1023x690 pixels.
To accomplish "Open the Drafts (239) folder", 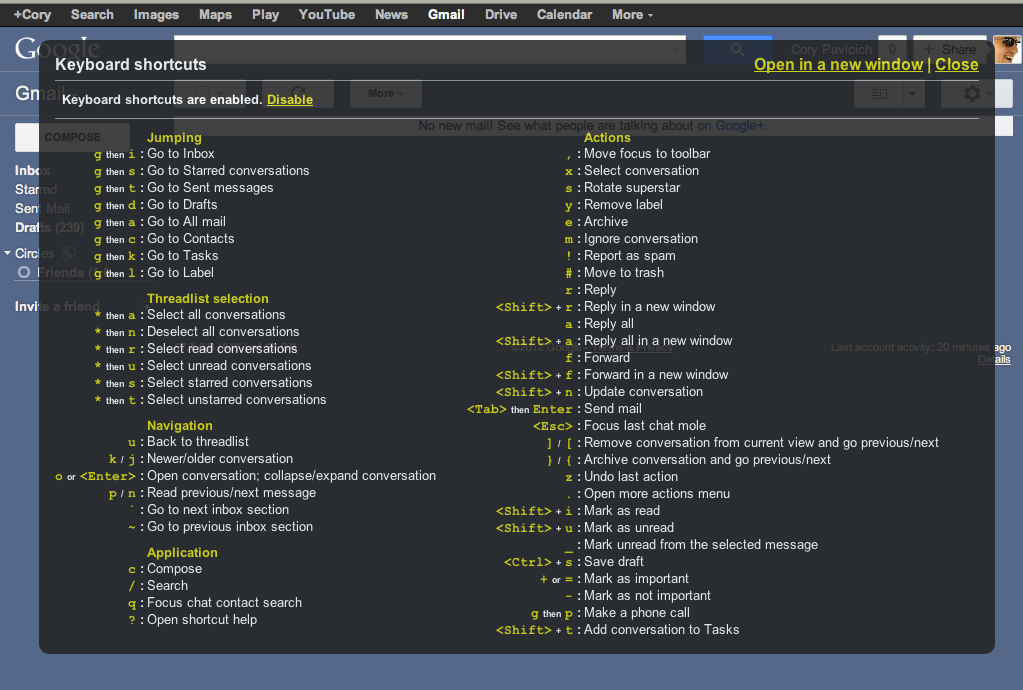I will (x=50, y=228).
